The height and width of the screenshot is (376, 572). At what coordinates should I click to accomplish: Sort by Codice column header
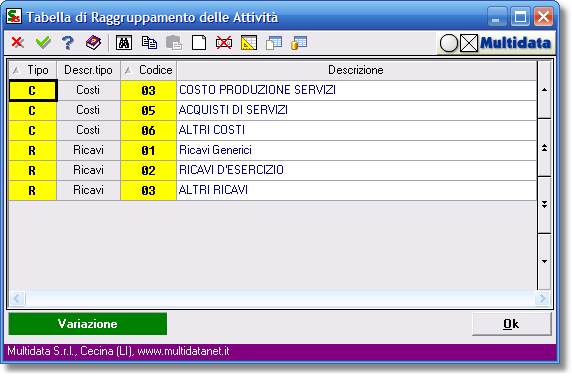coord(148,70)
